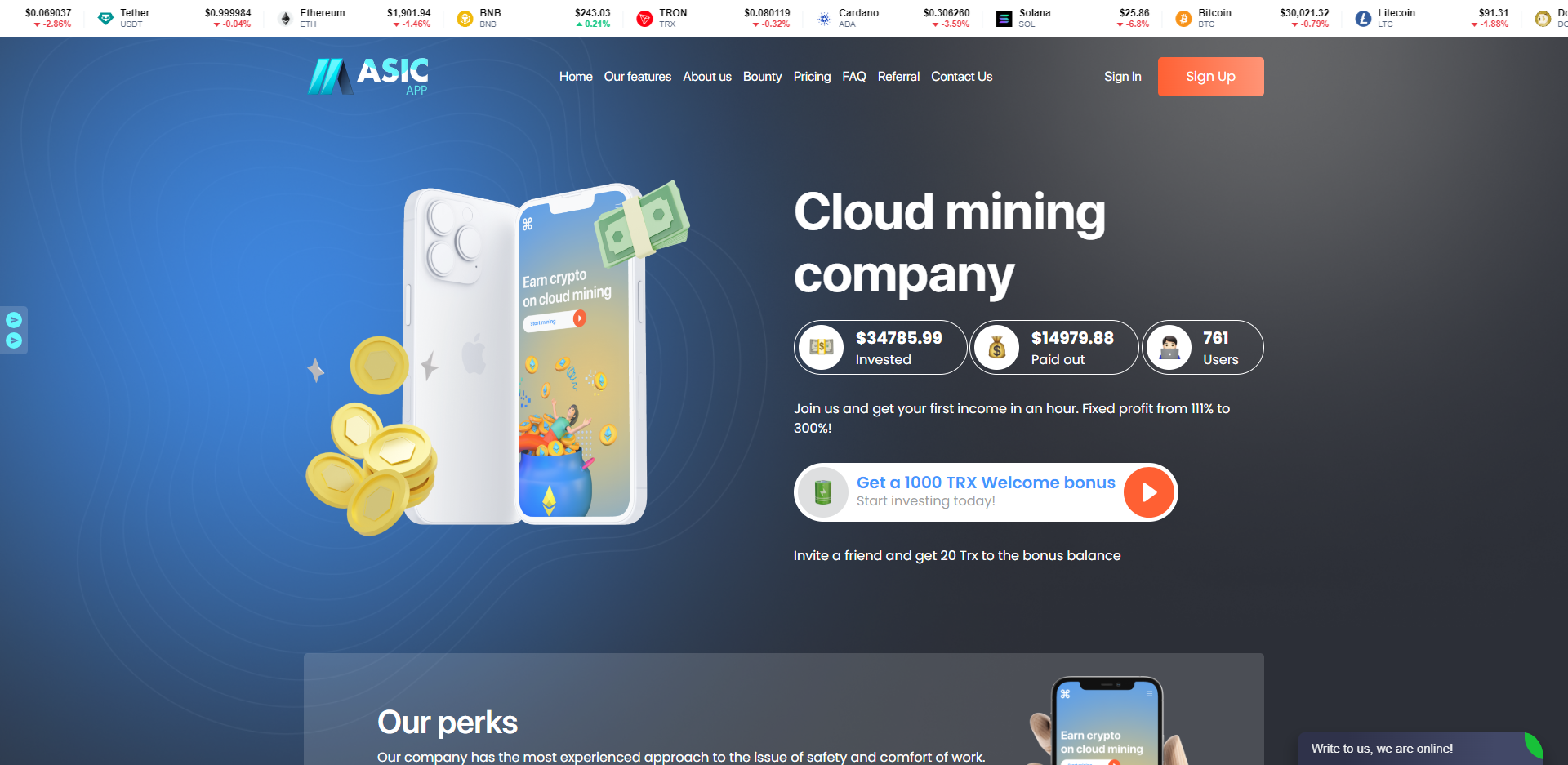Click the upper Telegram icon on left edge
Image resolution: width=1568 pixels, height=765 pixels.
(14, 320)
